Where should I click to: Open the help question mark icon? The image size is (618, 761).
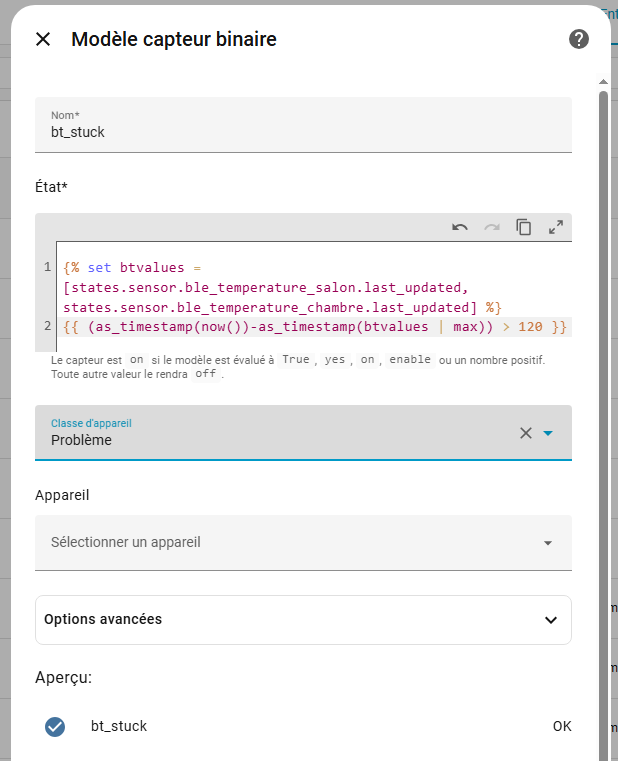pyautogui.click(x=579, y=39)
